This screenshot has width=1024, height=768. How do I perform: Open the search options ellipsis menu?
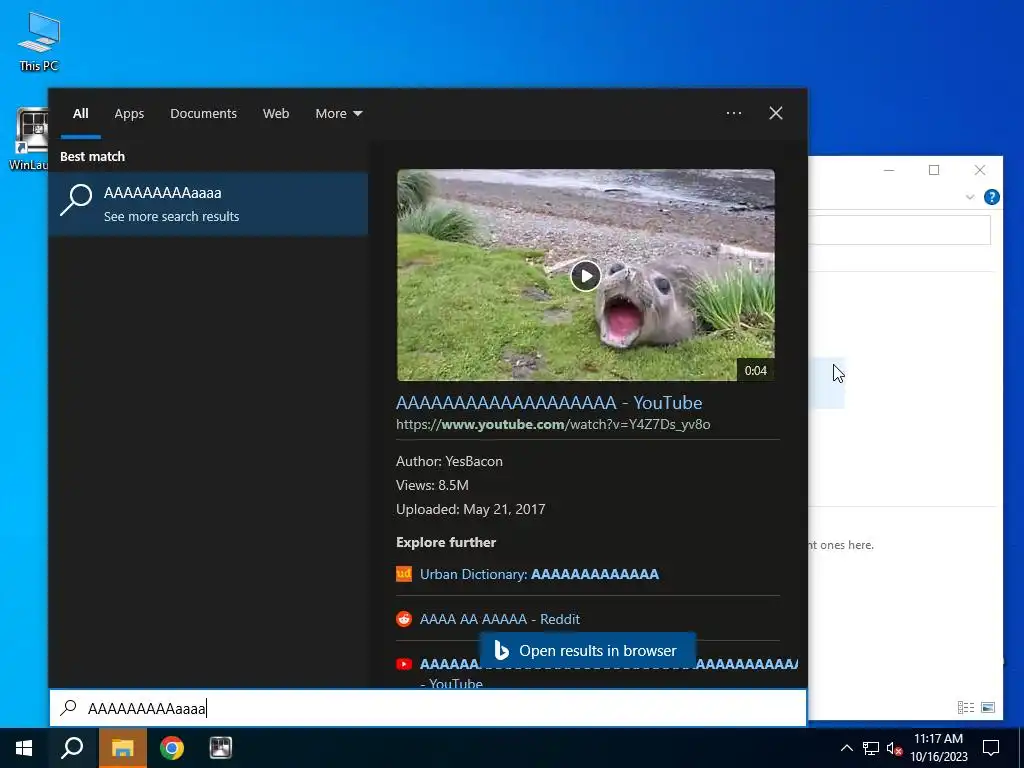point(733,113)
